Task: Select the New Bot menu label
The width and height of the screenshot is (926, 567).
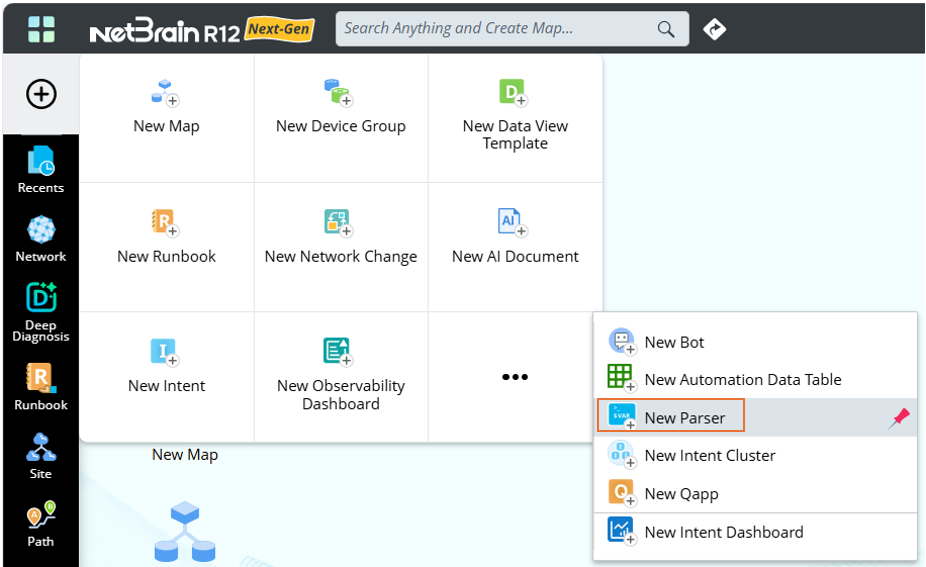Action: pos(674,343)
